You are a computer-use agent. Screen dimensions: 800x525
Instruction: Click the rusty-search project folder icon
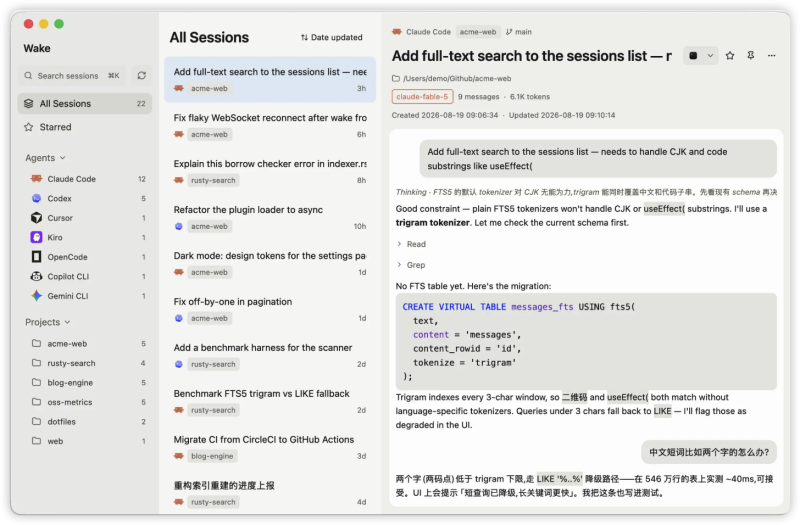click(36, 363)
